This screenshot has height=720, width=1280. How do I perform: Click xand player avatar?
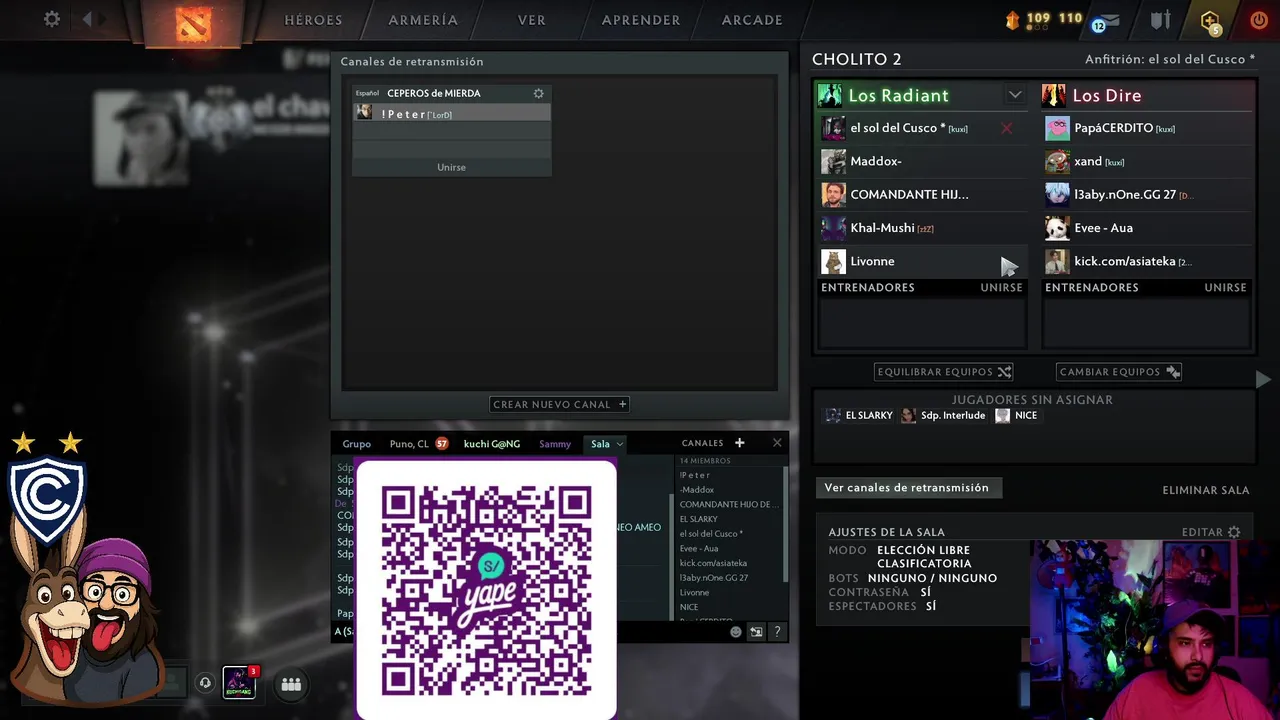[x=1057, y=161]
